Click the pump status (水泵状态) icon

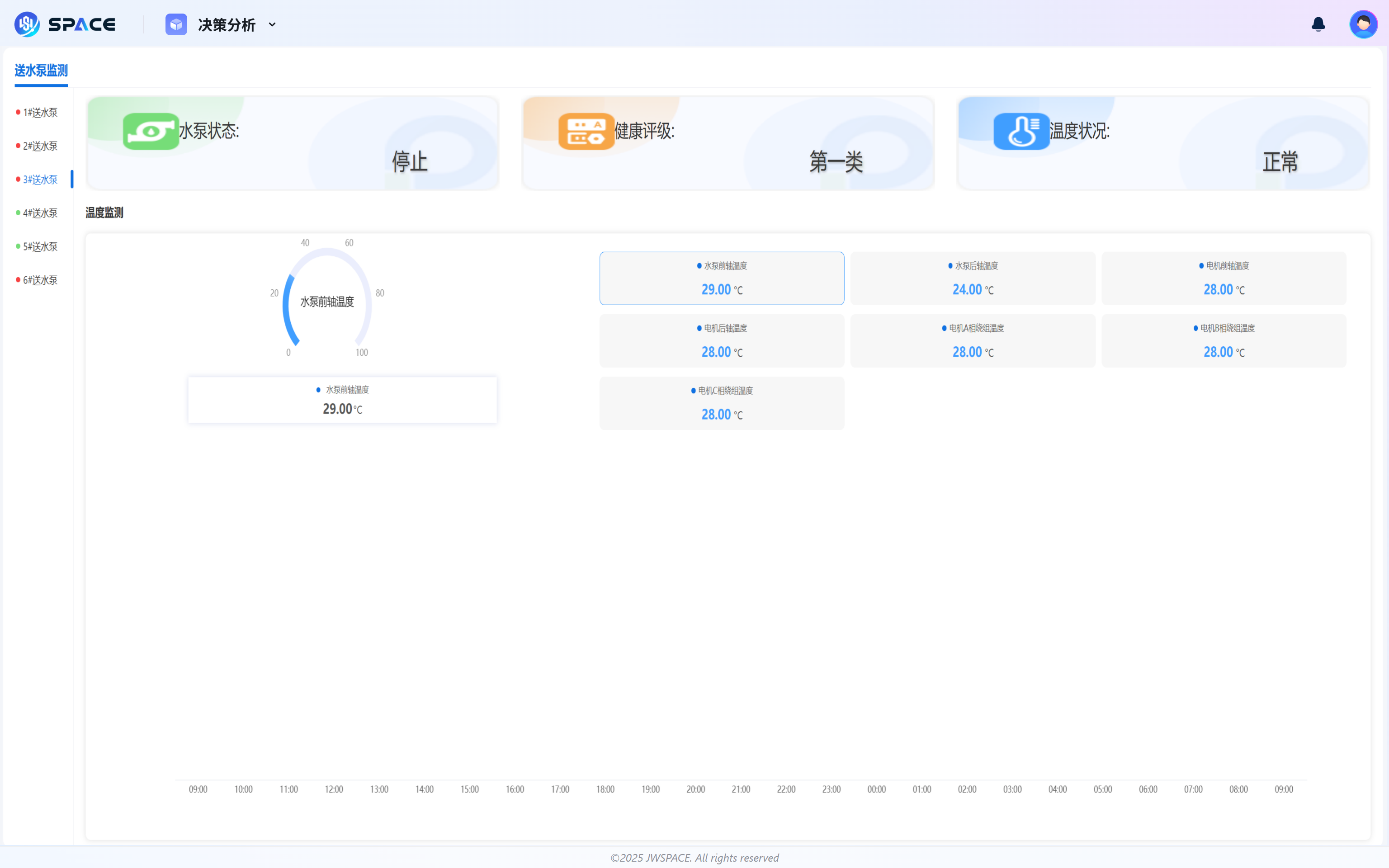(151, 131)
